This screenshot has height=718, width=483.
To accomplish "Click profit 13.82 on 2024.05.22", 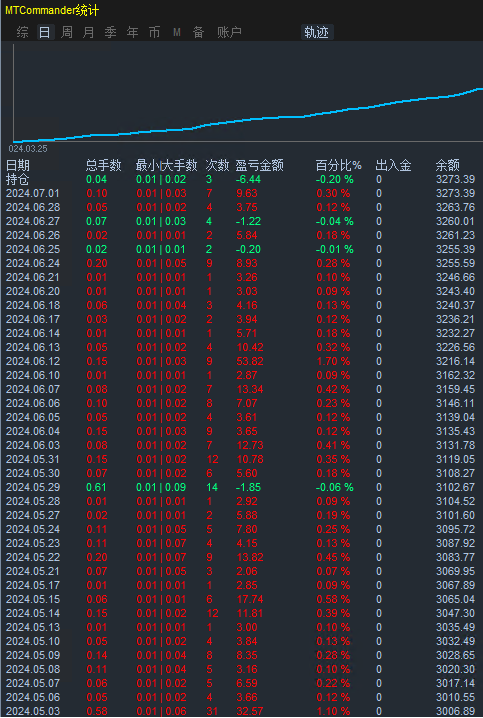I will point(250,557).
